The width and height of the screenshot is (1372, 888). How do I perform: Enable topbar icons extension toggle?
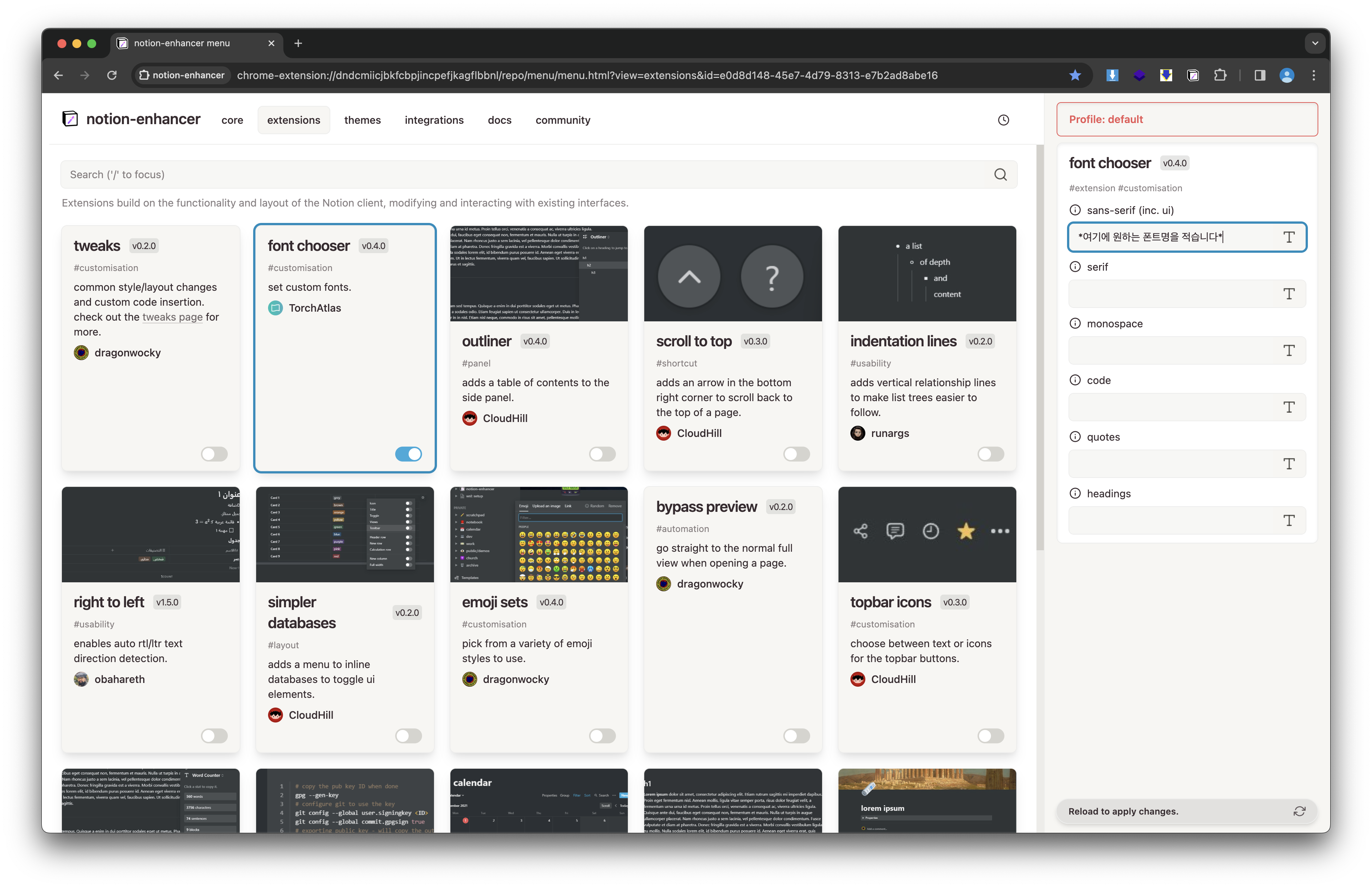click(x=990, y=736)
